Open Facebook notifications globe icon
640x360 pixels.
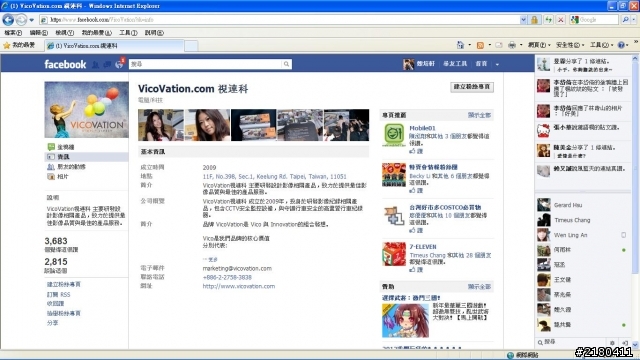click(120, 64)
